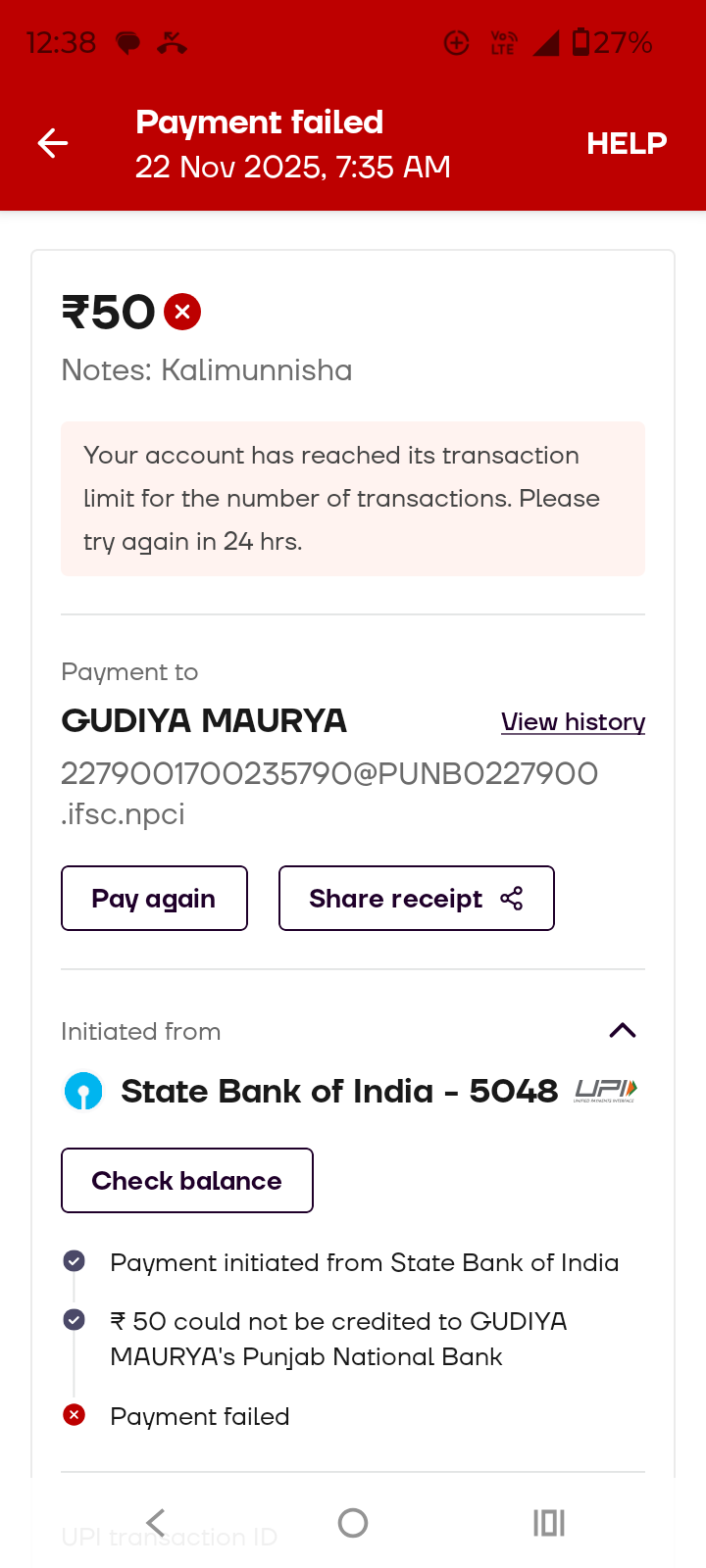706x1568 pixels.
Task: Tap the State Bank of India logo
Action: point(83,1091)
